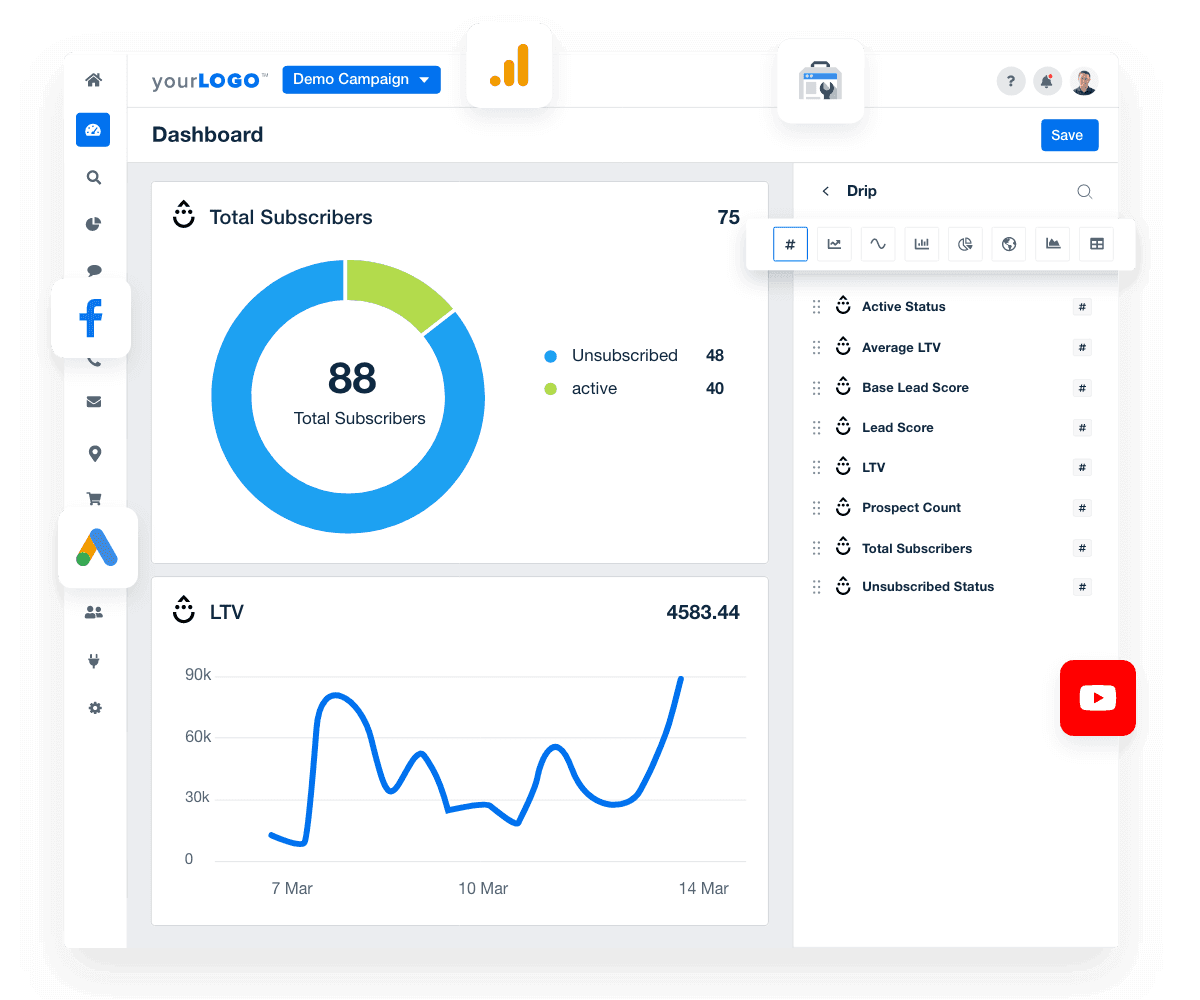Click the YouTube icon

tap(1097, 698)
